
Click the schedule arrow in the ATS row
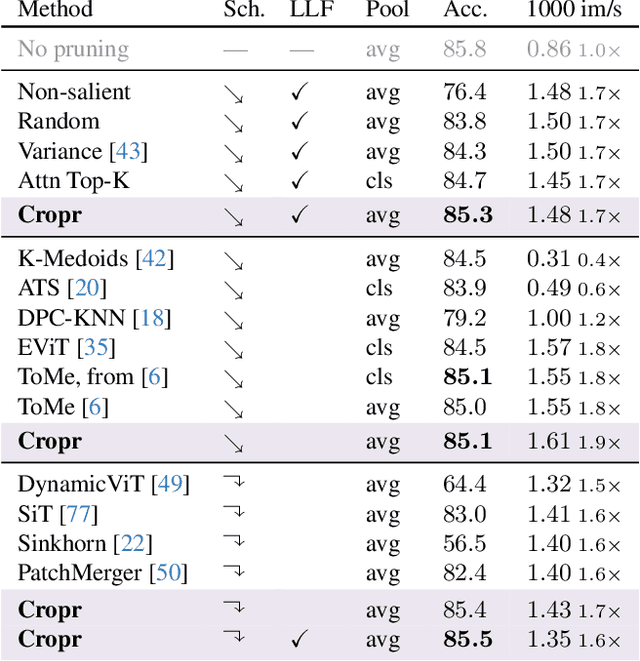(234, 290)
